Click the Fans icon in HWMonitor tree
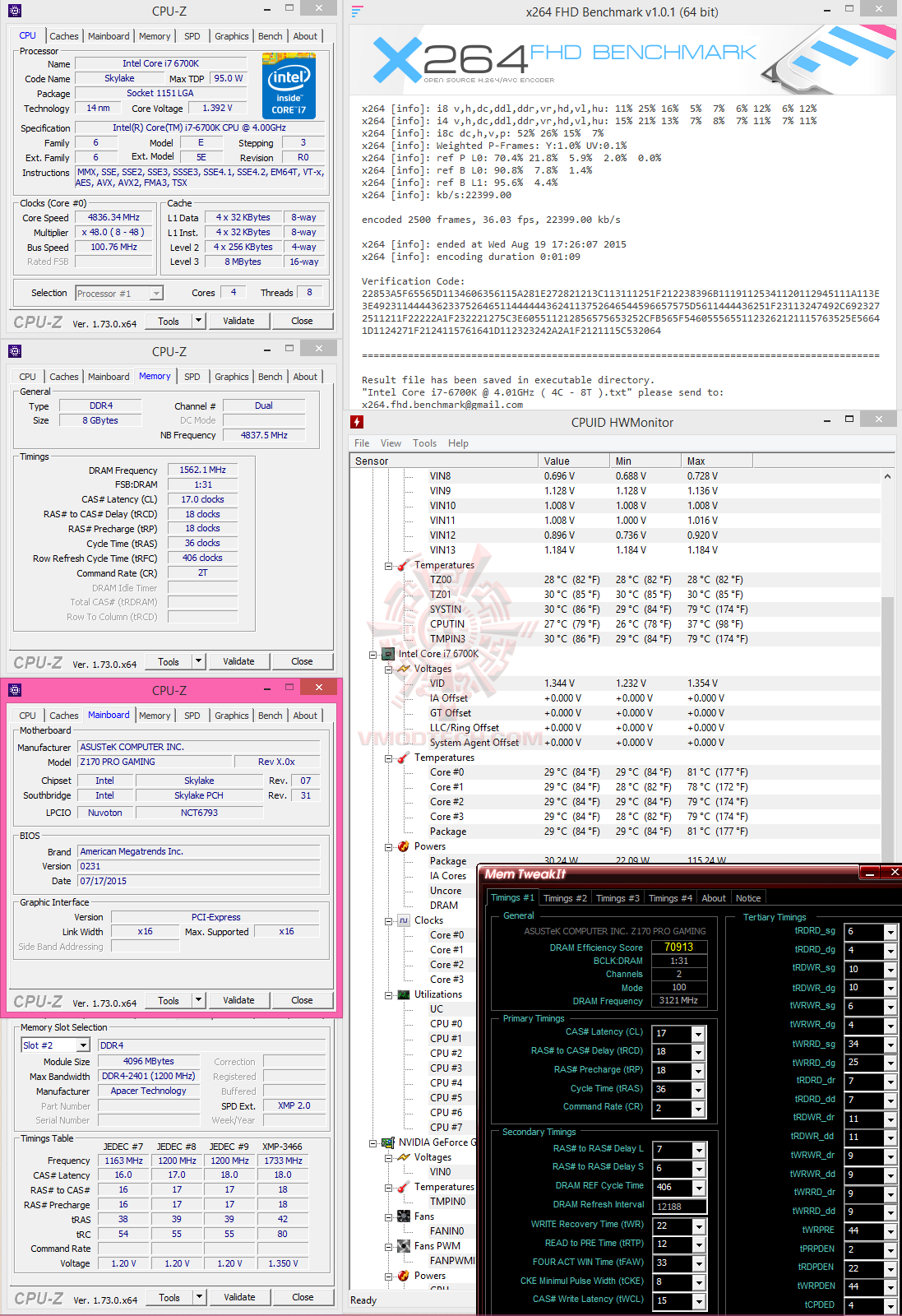The height and width of the screenshot is (1316, 902). click(x=404, y=1216)
